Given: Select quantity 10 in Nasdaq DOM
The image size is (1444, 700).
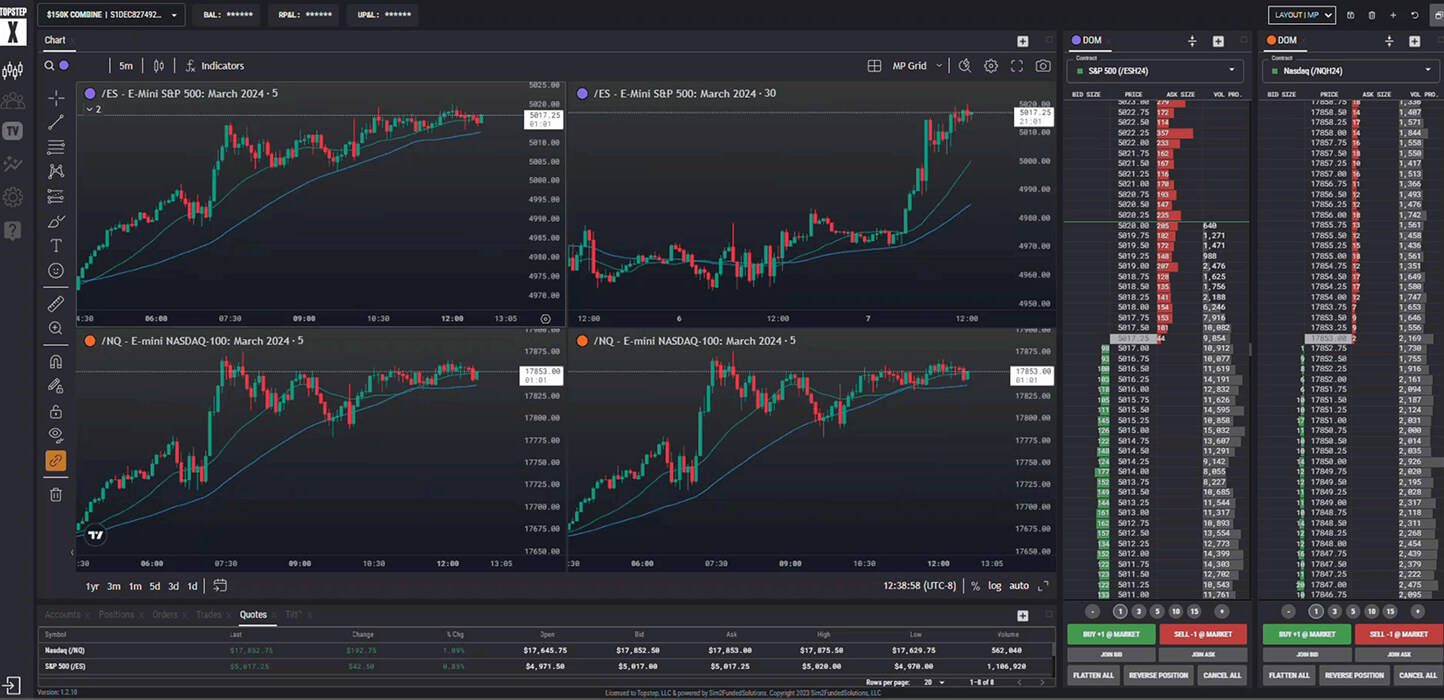Looking at the screenshot, I should 1371,611.
